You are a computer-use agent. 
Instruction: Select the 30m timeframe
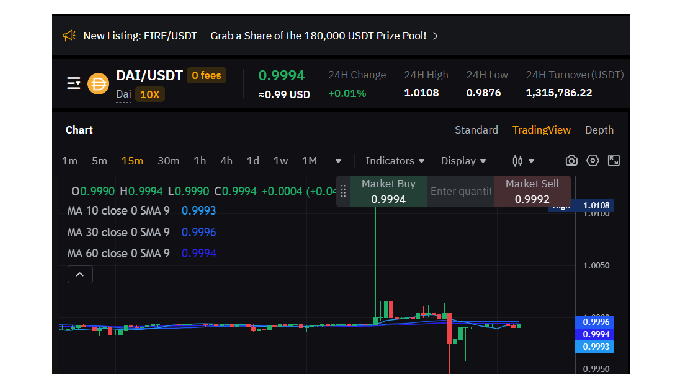click(x=168, y=161)
